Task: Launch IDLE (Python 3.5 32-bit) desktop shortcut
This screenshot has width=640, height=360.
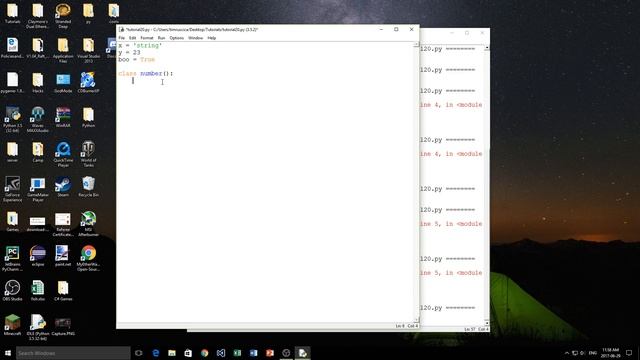Action: point(38,327)
